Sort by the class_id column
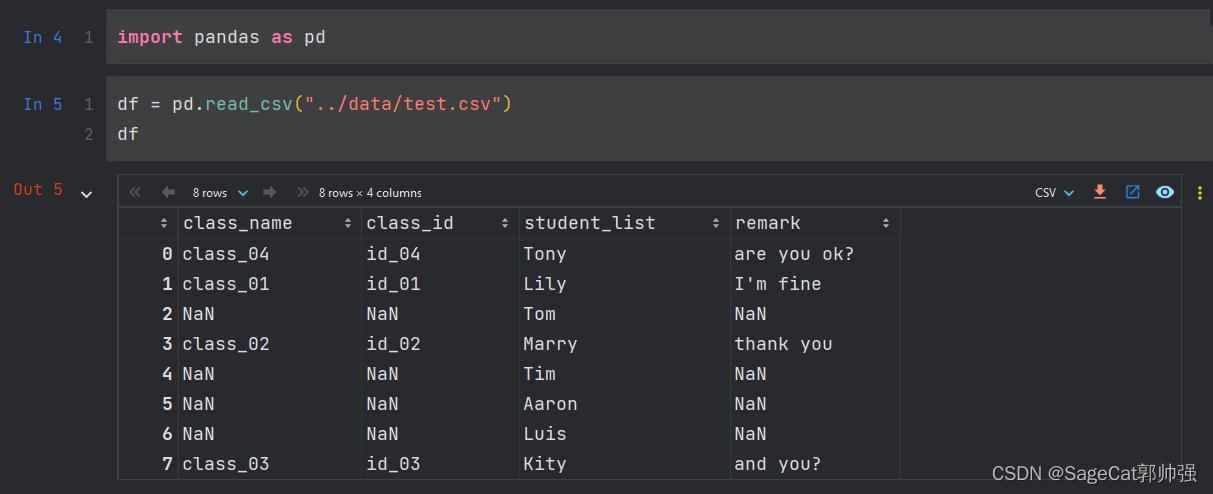The height and width of the screenshot is (494, 1213). tap(505, 223)
